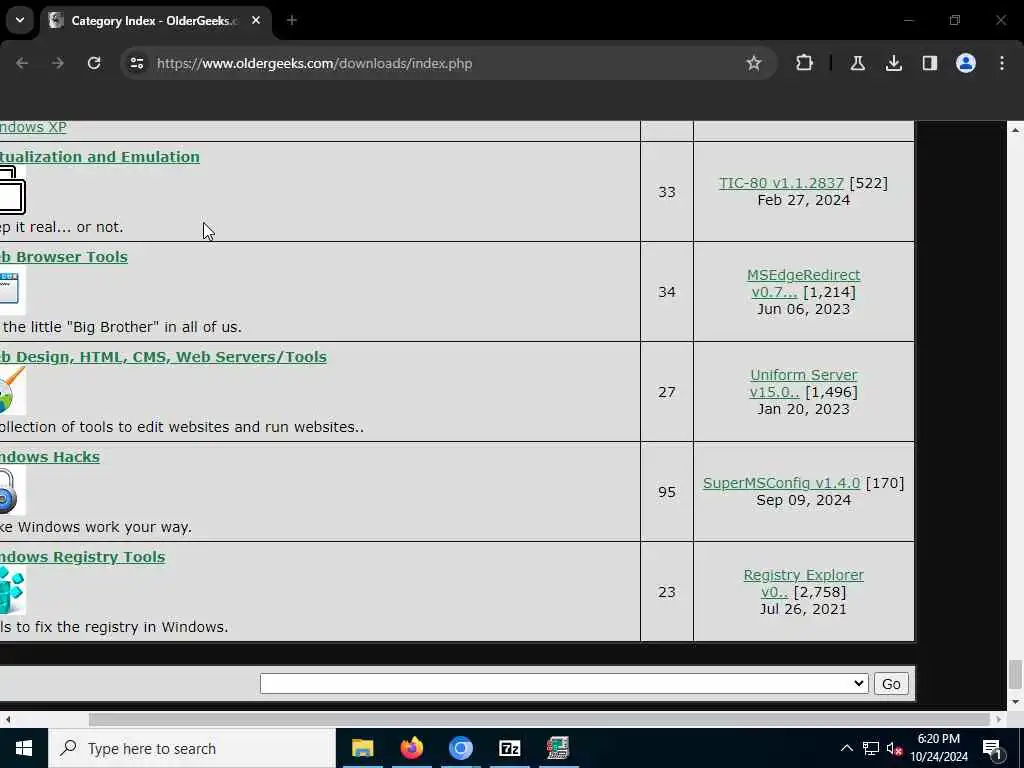Click horizontal scrollbar left arrow
This screenshot has width=1024, height=768.
pos(7,719)
